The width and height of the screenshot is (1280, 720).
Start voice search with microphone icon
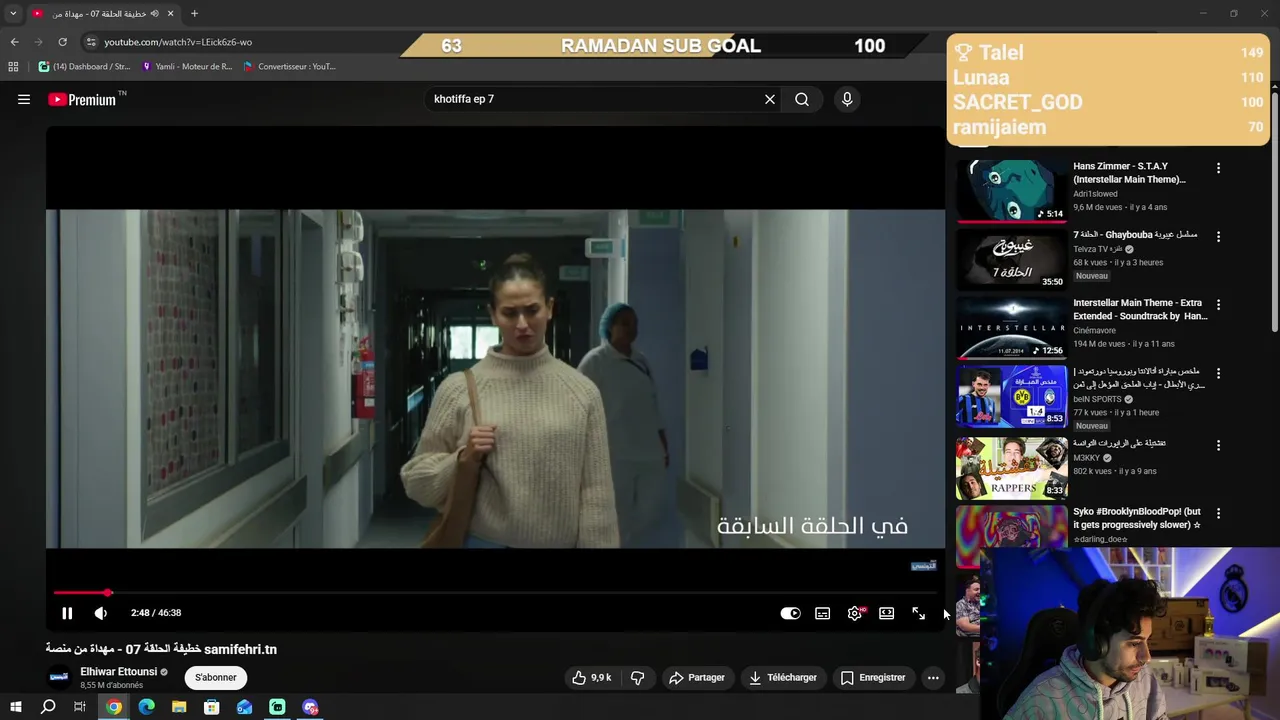pyautogui.click(x=847, y=99)
